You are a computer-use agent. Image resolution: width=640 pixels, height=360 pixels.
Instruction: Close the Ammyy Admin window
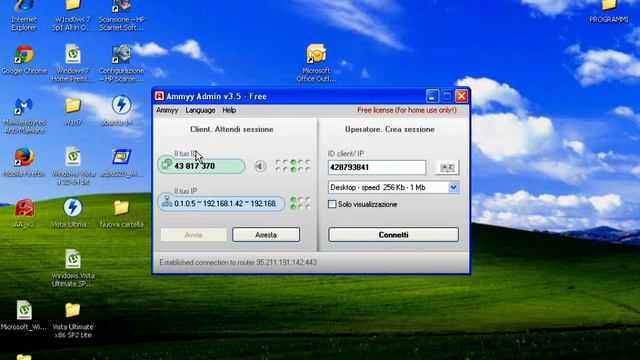(462, 96)
